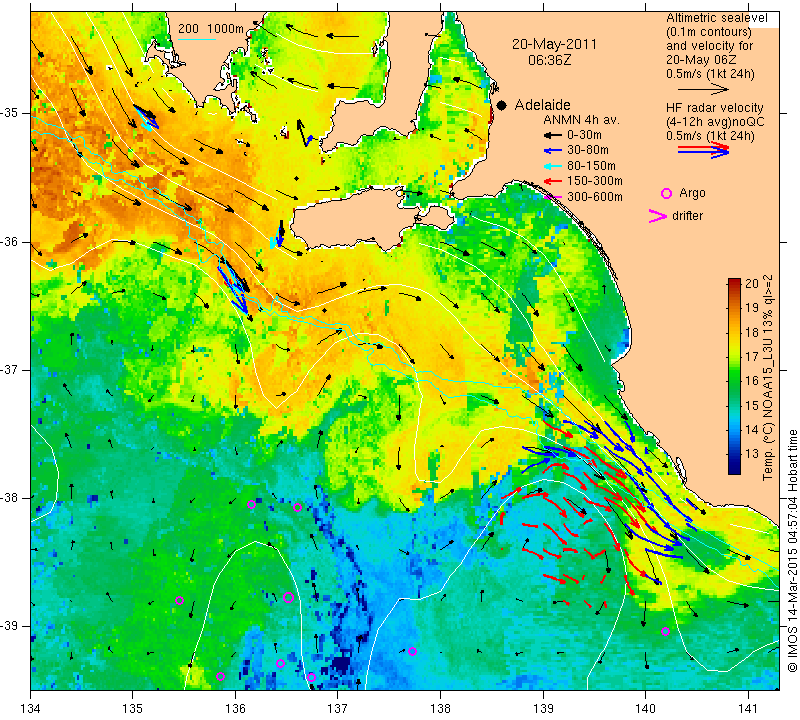This screenshot has width=800, height=720.
Task: Click the cyan isobath sample line under 200 1000m
Action: (x=196, y=39)
